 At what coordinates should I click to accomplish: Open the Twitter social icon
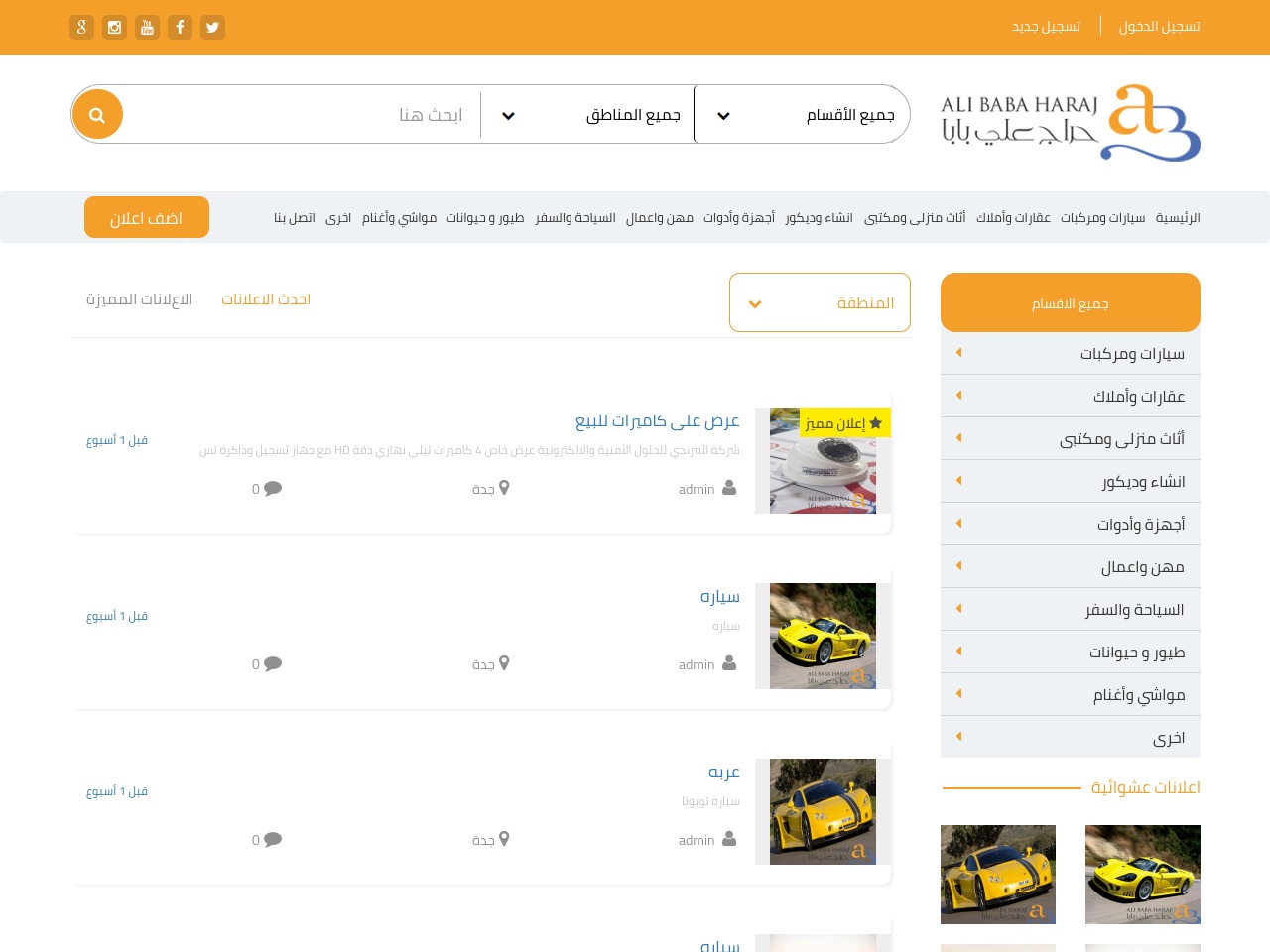(x=212, y=27)
